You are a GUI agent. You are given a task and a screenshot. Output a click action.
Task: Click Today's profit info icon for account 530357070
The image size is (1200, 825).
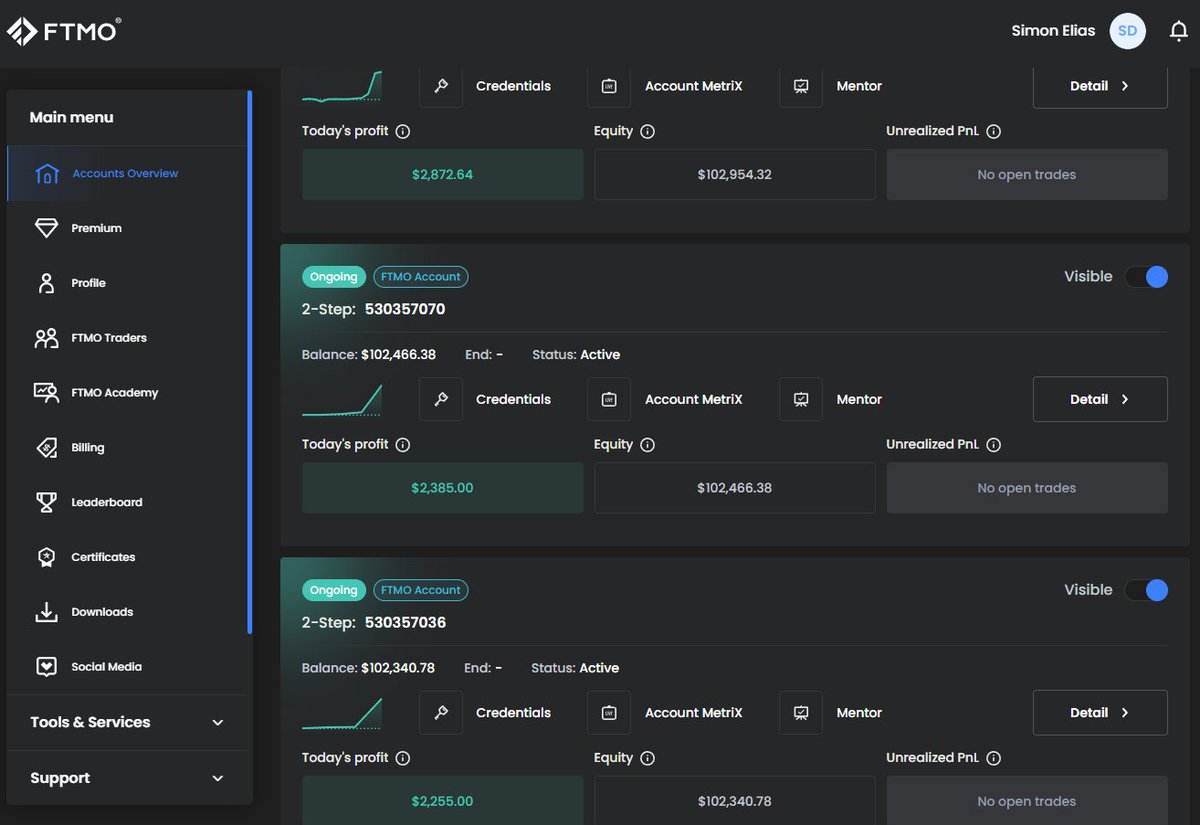[x=403, y=445]
